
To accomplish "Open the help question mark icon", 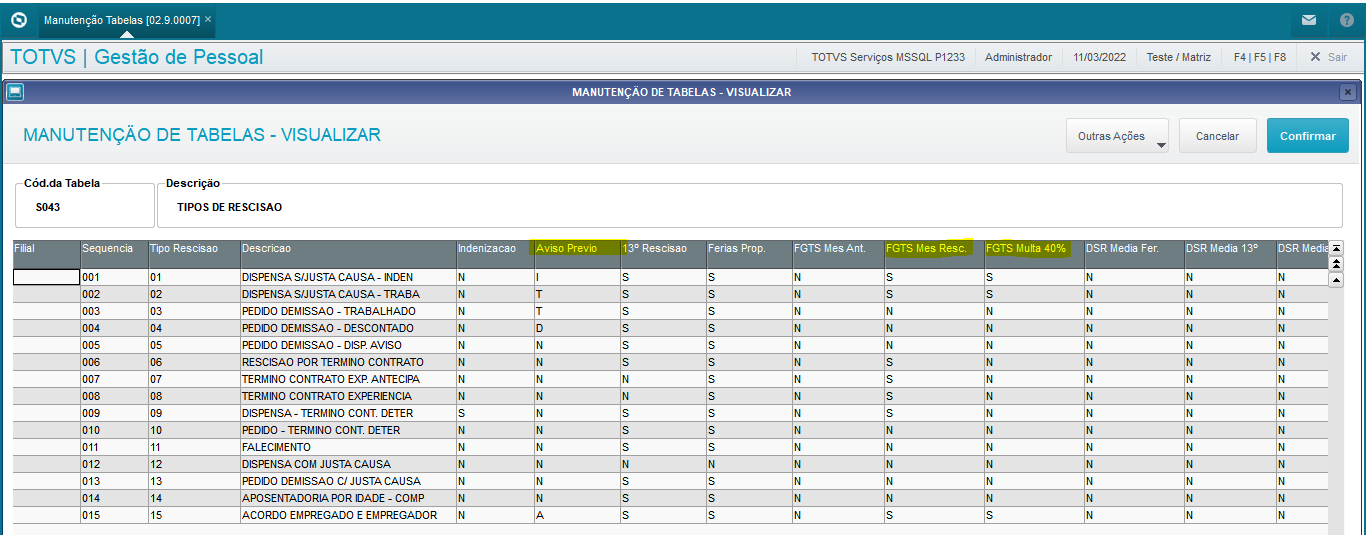I will tap(1346, 20).
